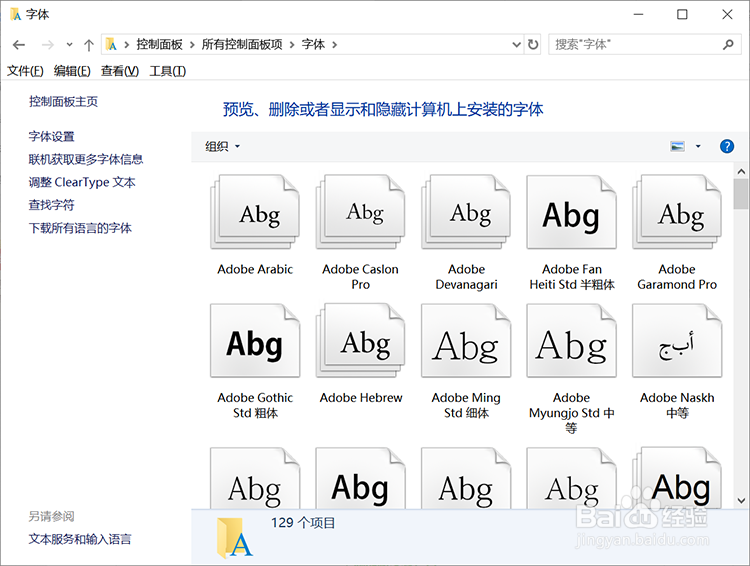Expand the view options dropdown arrow

tap(698, 146)
